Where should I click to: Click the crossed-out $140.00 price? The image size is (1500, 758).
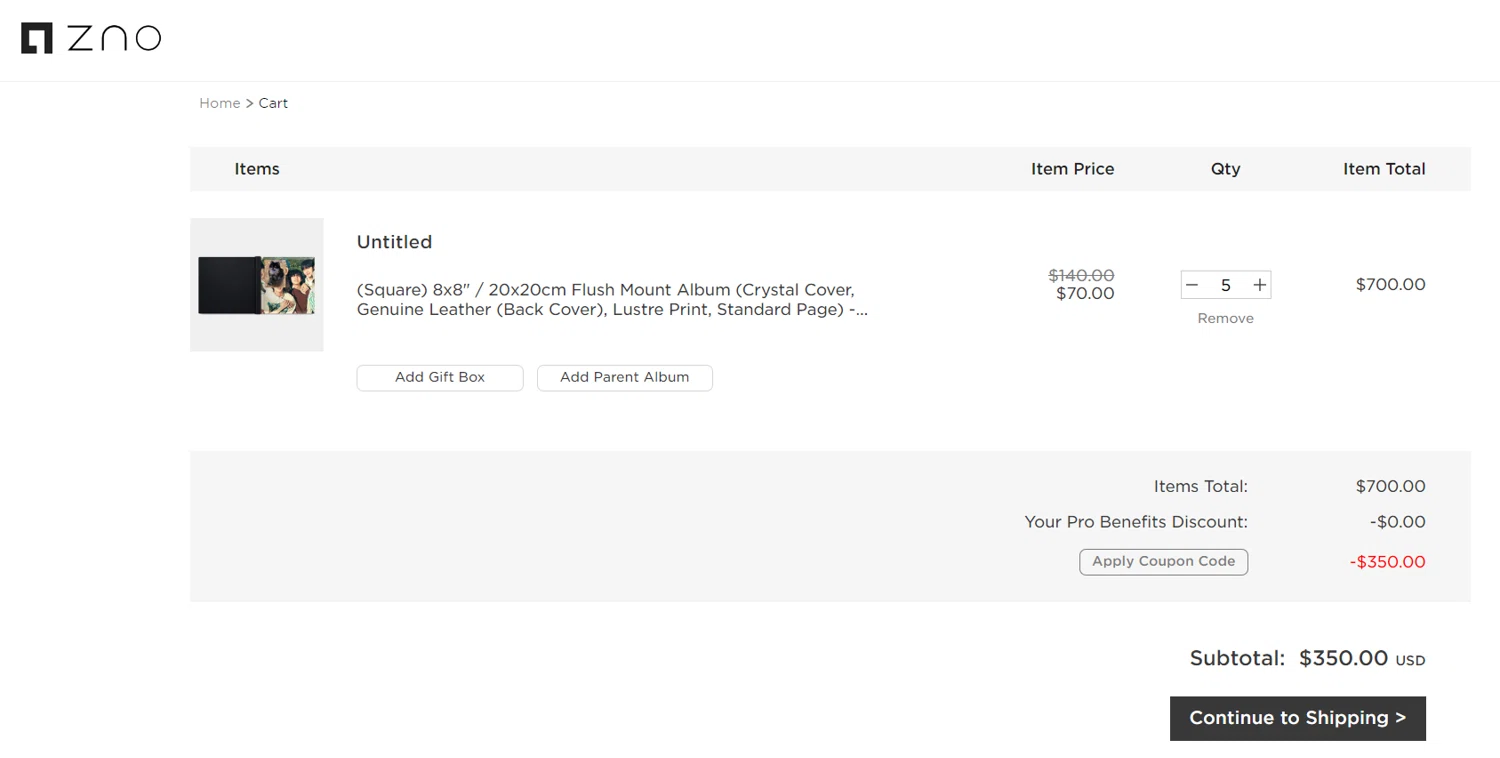click(x=1081, y=275)
